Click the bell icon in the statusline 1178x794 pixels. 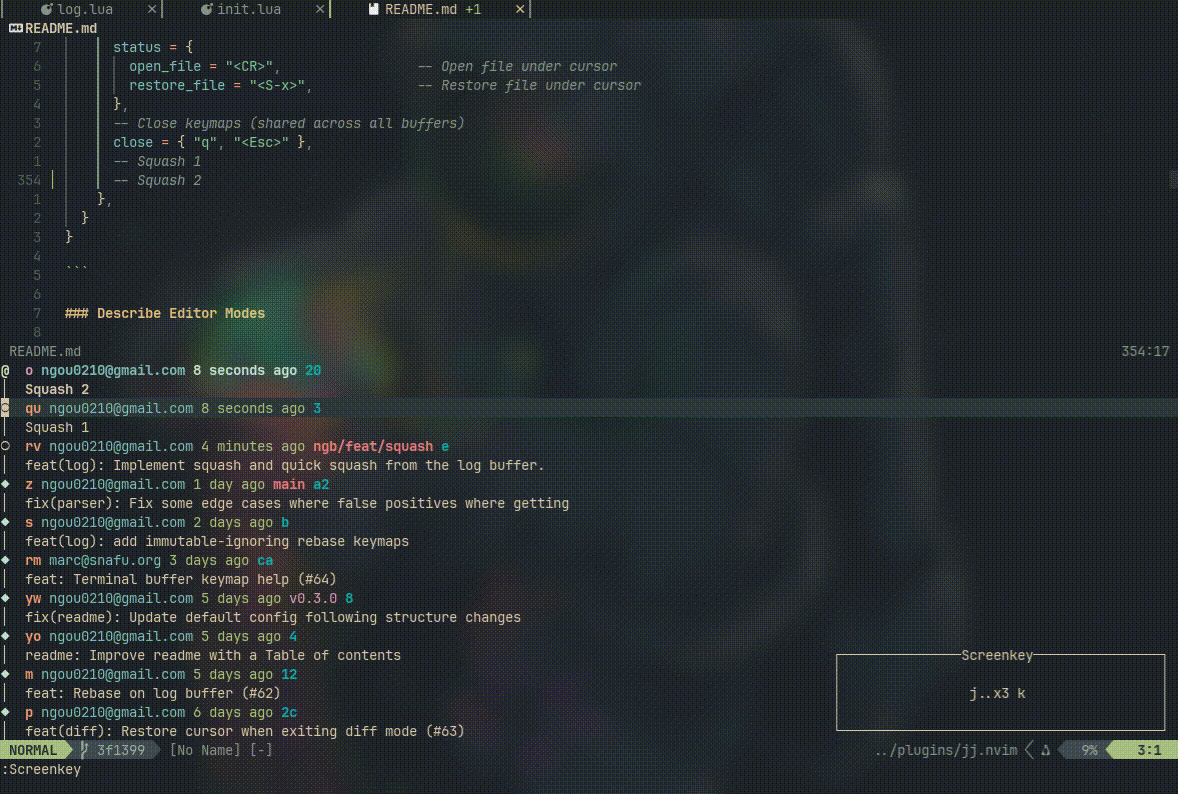click(1045, 750)
